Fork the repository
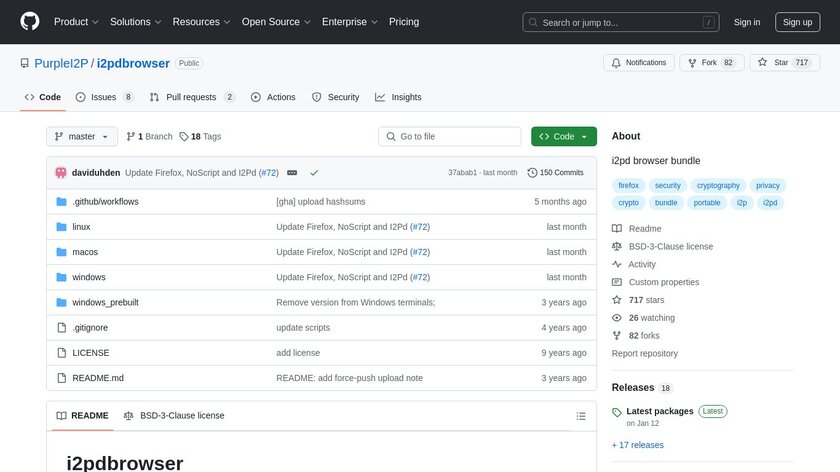 point(710,63)
